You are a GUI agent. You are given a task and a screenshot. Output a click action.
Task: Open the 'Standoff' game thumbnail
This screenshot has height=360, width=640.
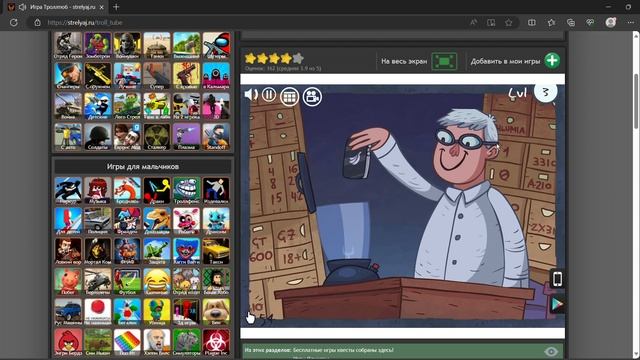[216, 137]
